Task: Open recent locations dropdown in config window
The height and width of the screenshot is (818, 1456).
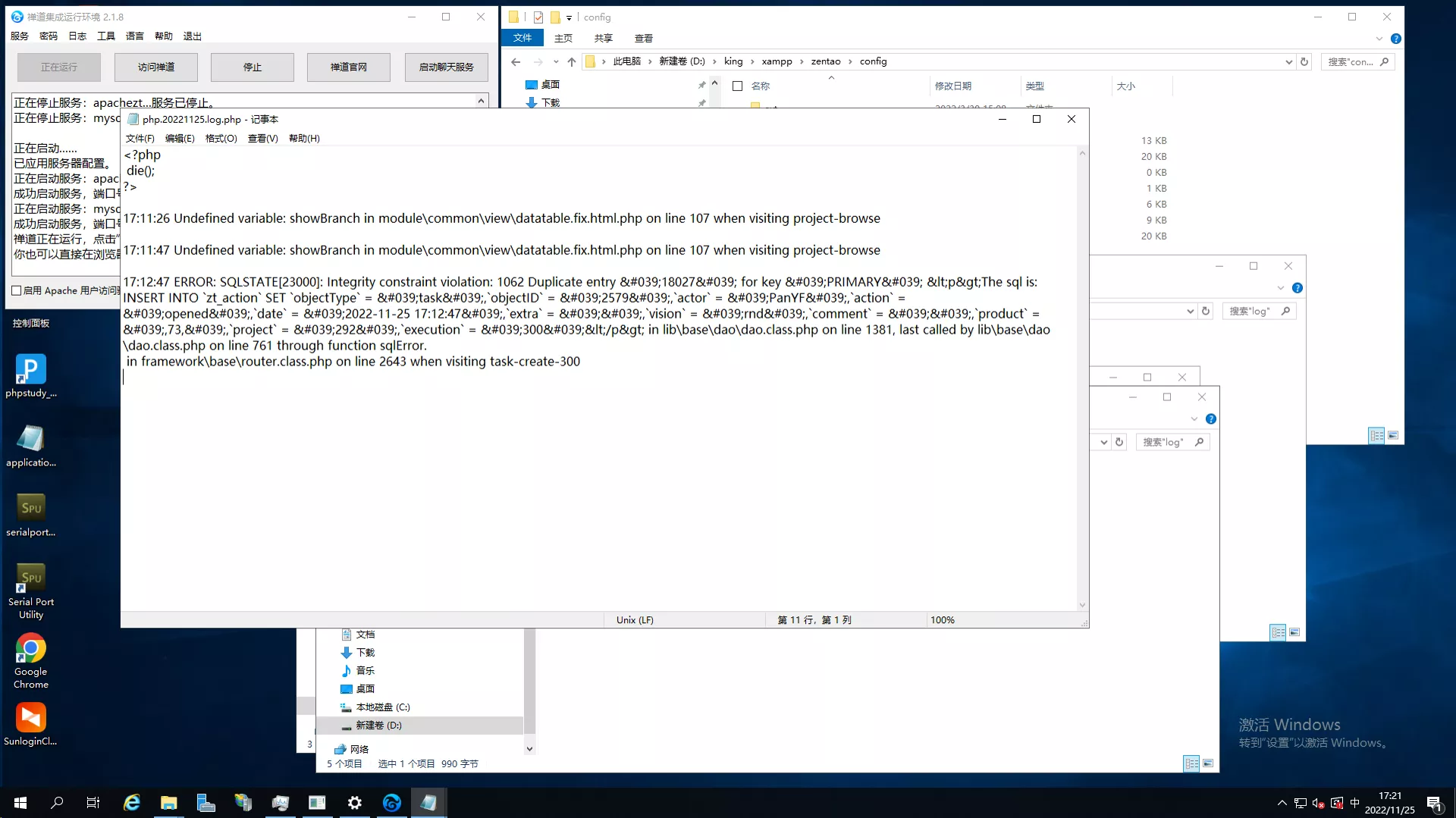Action: click(555, 61)
